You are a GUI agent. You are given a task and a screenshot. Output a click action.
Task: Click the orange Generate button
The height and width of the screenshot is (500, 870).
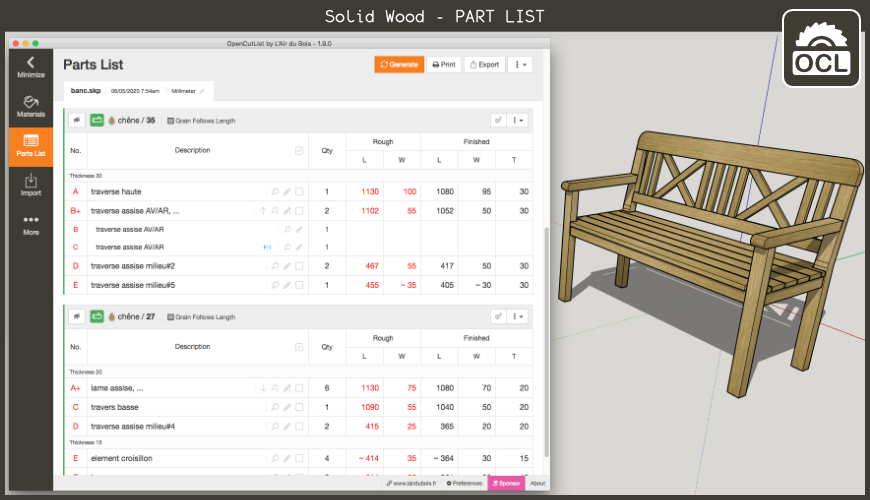pyautogui.click(x=399, y=64)
